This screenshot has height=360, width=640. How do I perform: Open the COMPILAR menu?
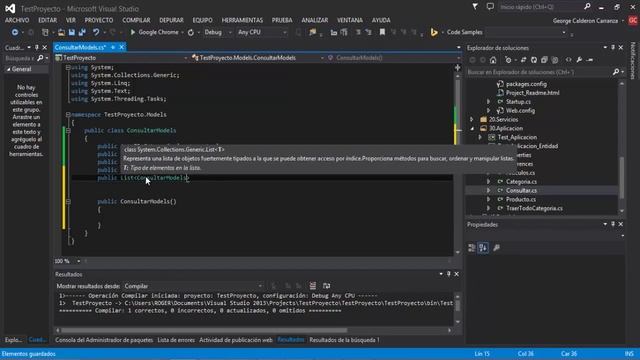pyautogui.click(x=136, y=20)
